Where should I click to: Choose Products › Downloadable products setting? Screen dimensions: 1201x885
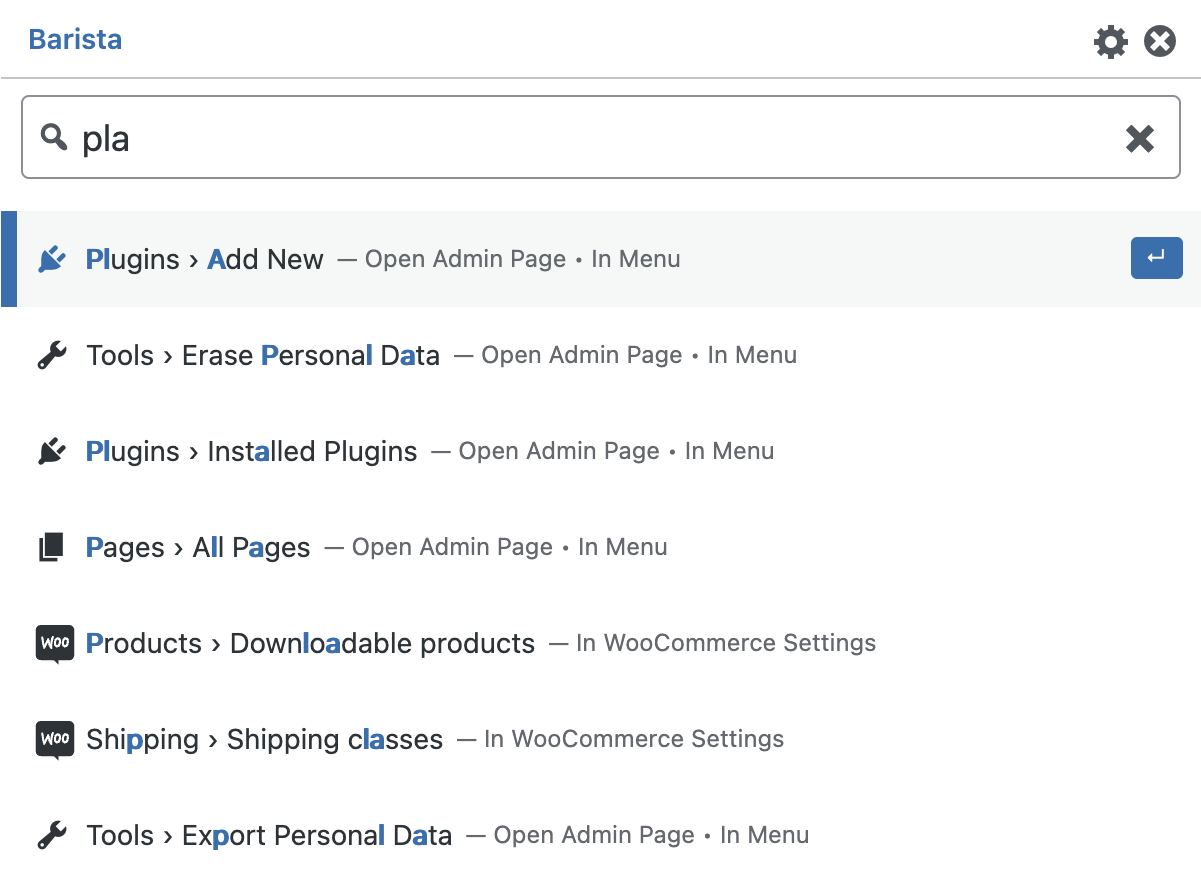(x=310, y=643)
